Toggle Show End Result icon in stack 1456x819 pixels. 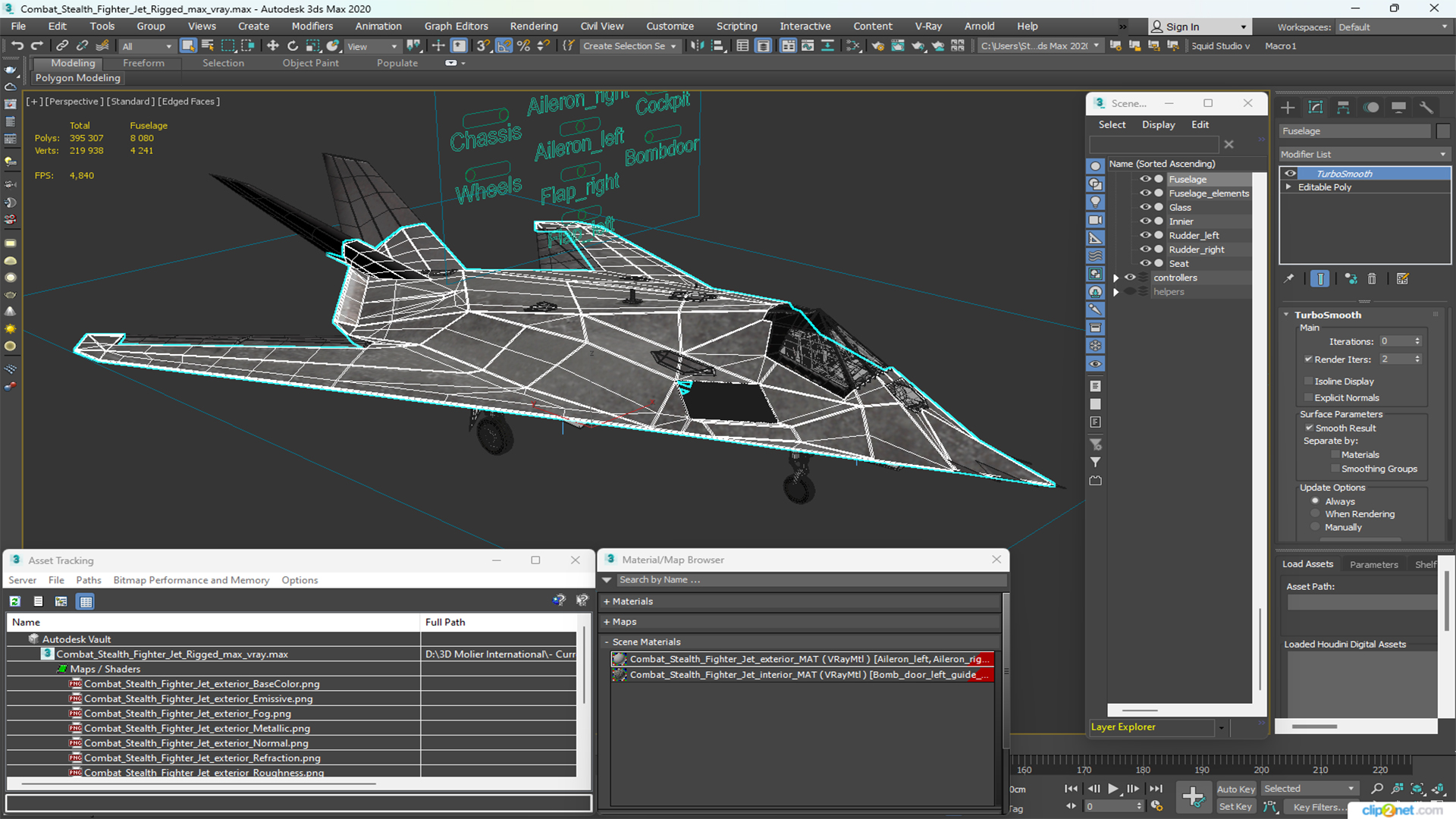[x=1320, y=279]
